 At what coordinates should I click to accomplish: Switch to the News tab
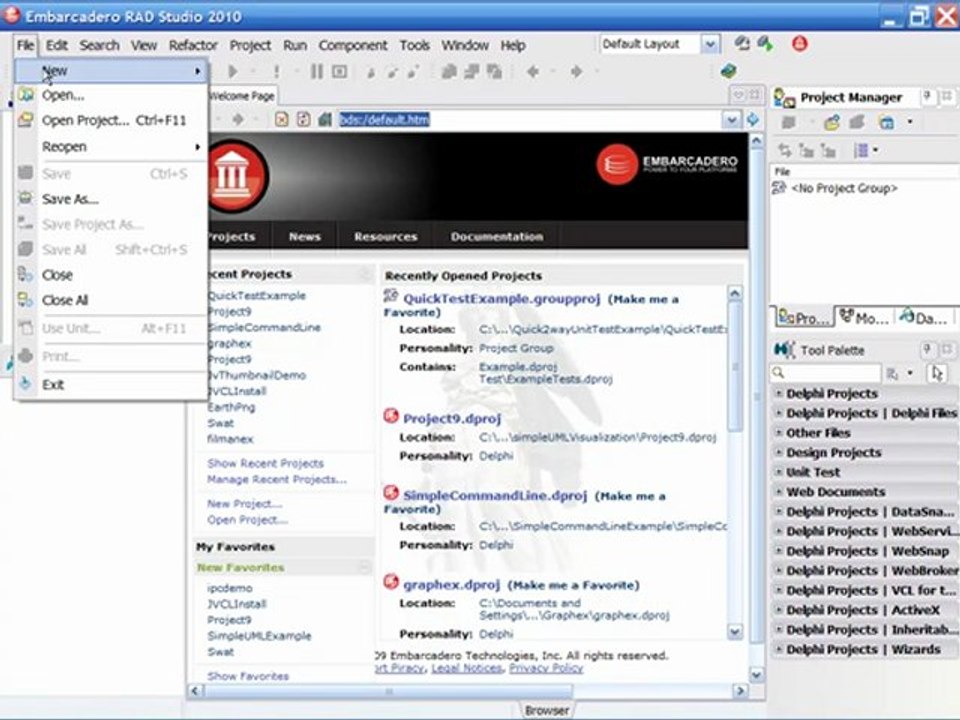point(304,237)
